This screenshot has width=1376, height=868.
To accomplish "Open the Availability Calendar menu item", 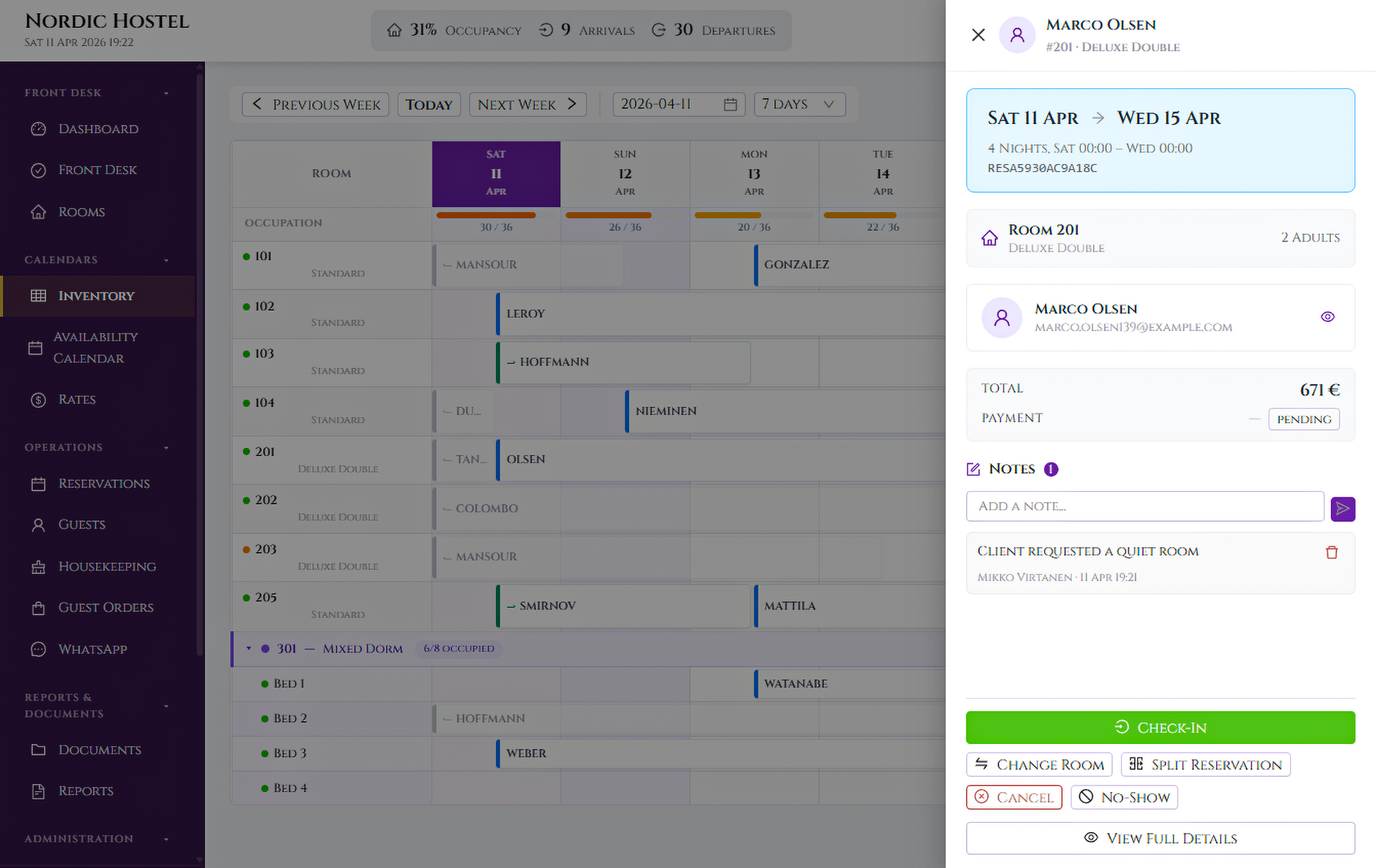I will click(x=95, y=348).
